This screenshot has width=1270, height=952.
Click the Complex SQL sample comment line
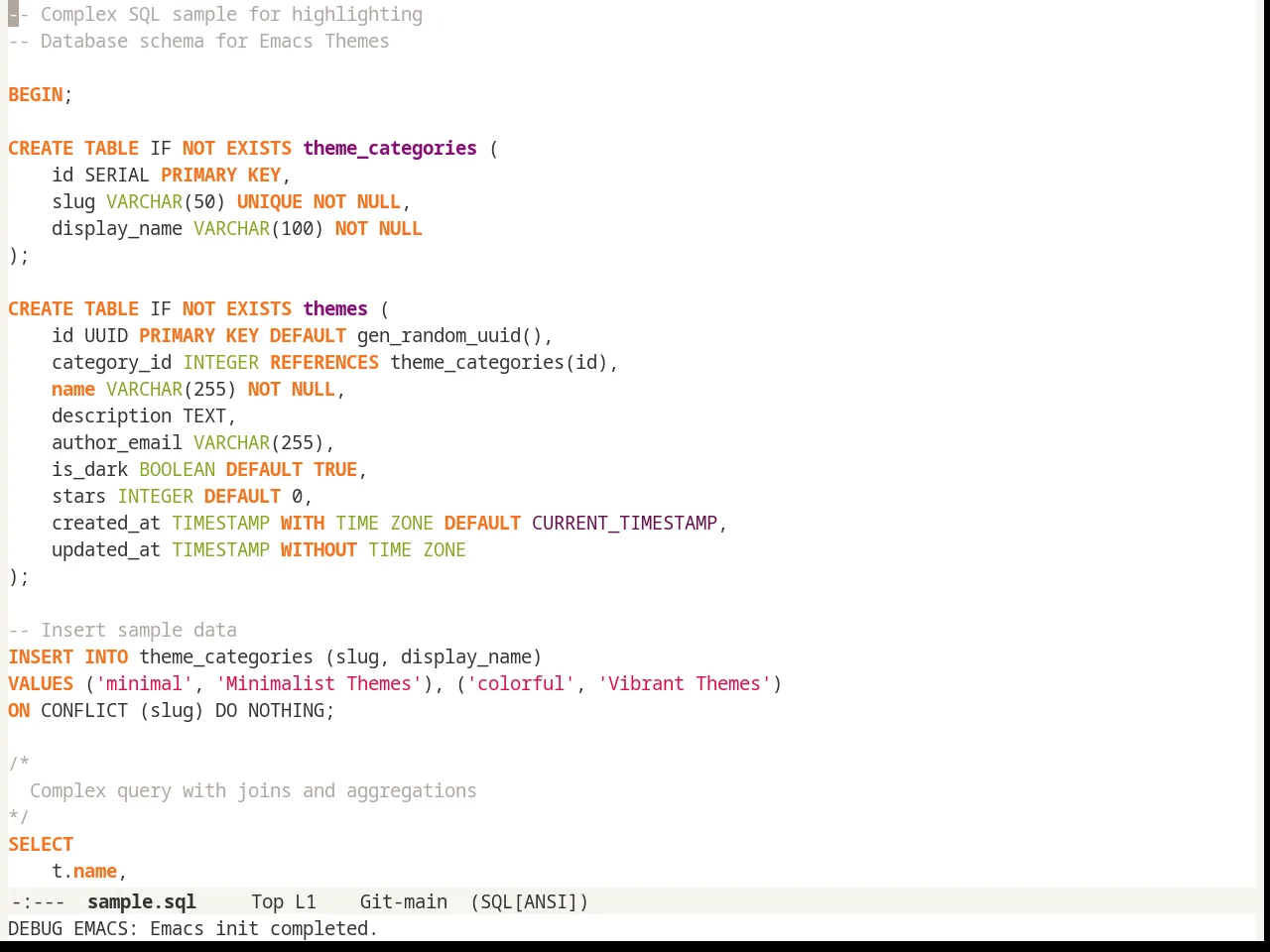215,15
